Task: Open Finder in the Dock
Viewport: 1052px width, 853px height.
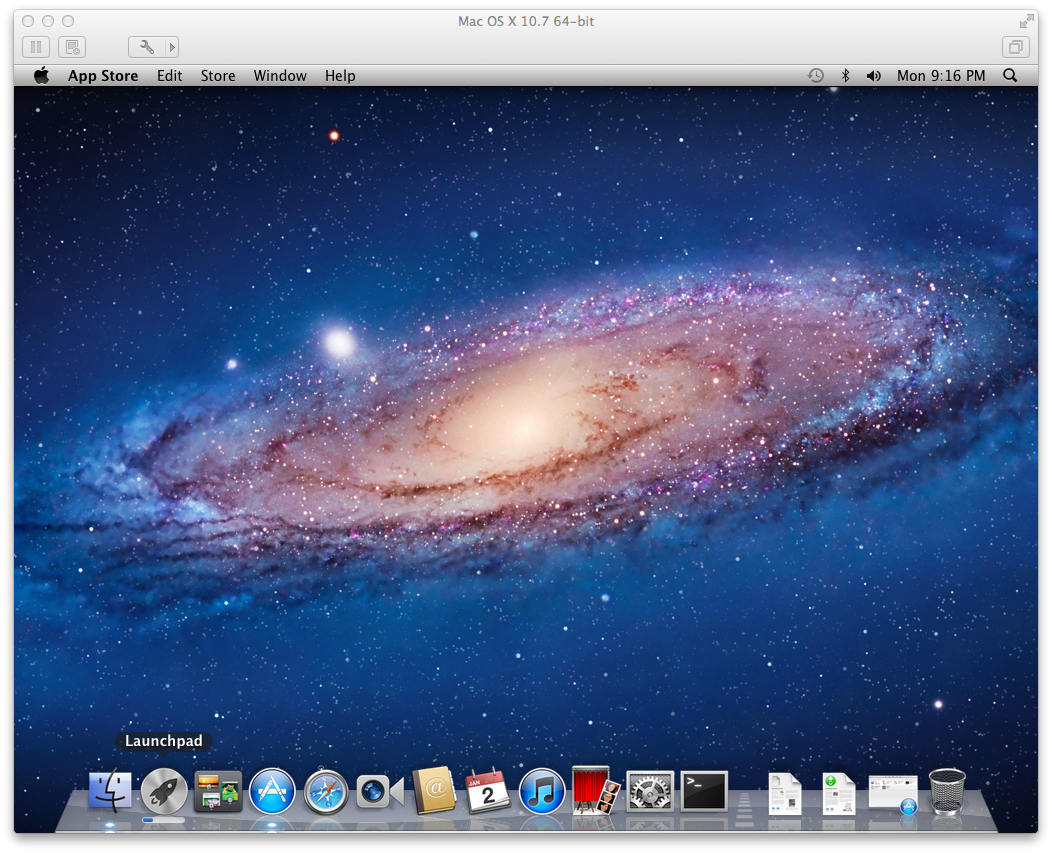Action: [110, 790]
